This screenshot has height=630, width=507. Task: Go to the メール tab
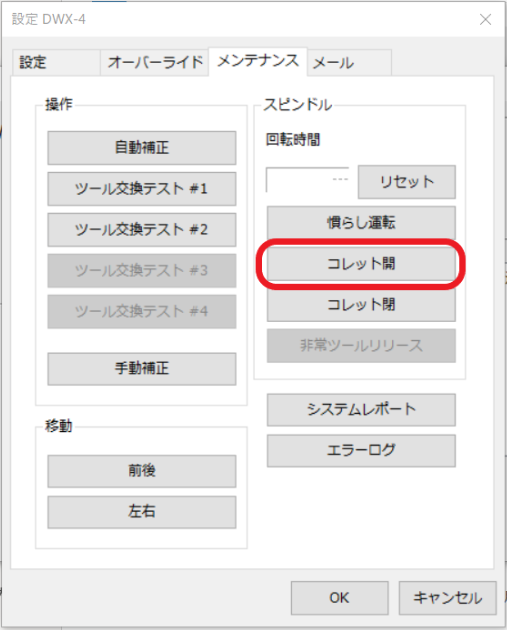(350, 63)
